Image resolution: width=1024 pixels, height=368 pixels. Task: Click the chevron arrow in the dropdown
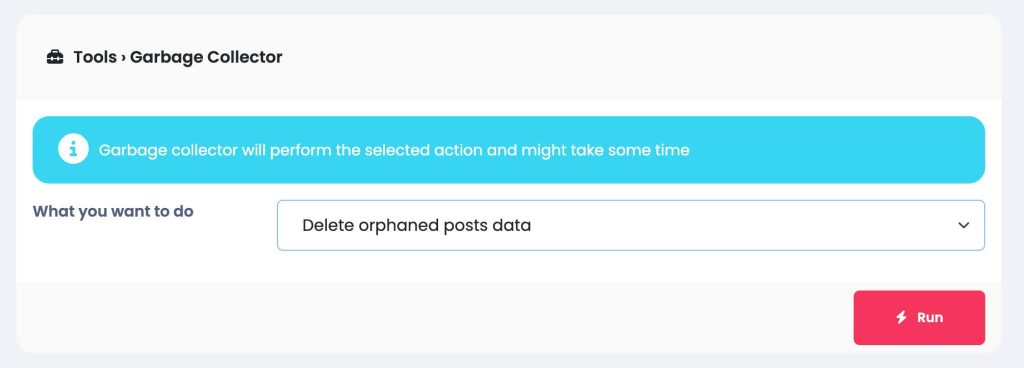[x=963, y=225]
